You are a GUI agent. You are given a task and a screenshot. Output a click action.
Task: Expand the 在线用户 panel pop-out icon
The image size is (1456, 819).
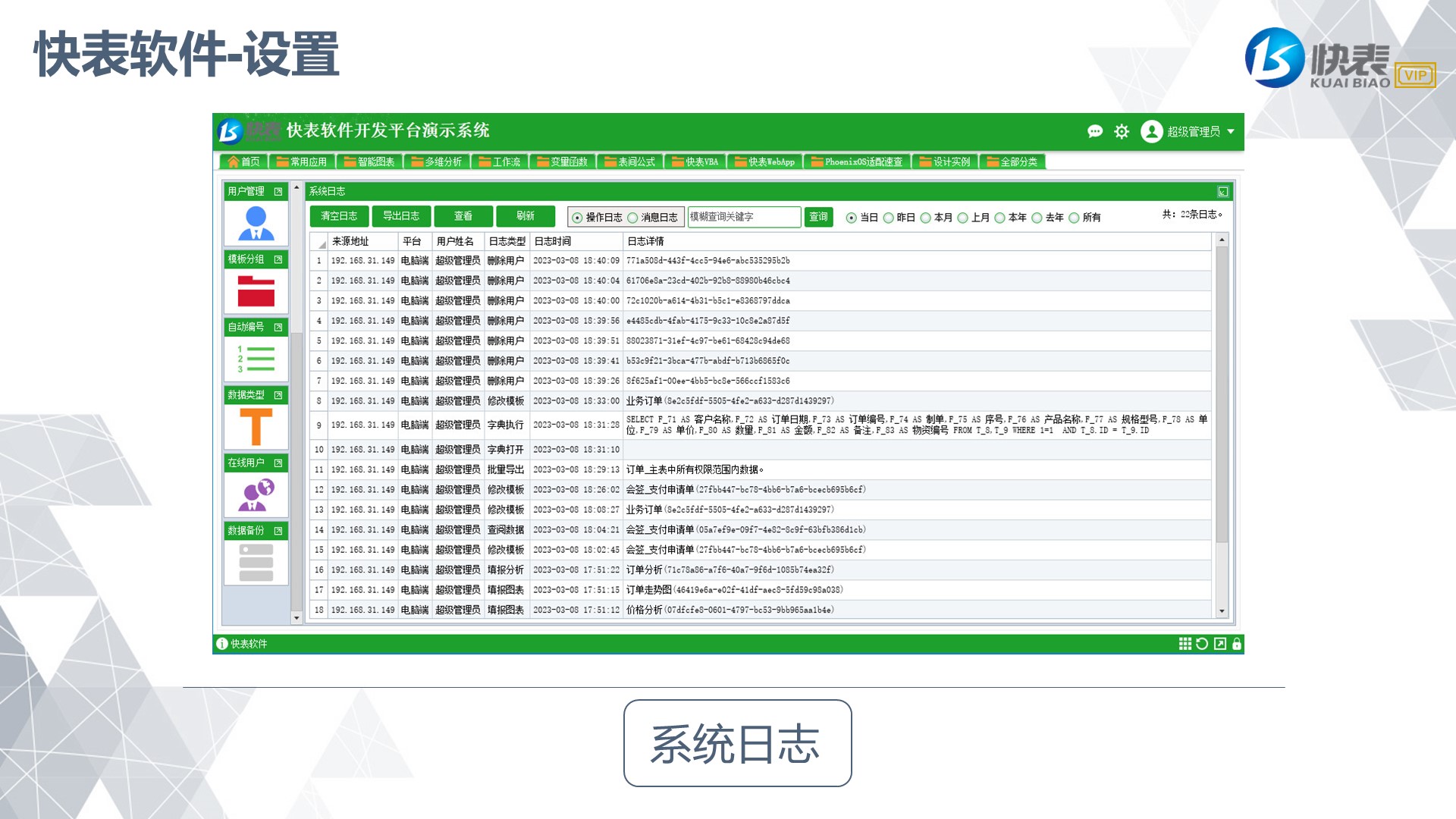click(278, 463)
